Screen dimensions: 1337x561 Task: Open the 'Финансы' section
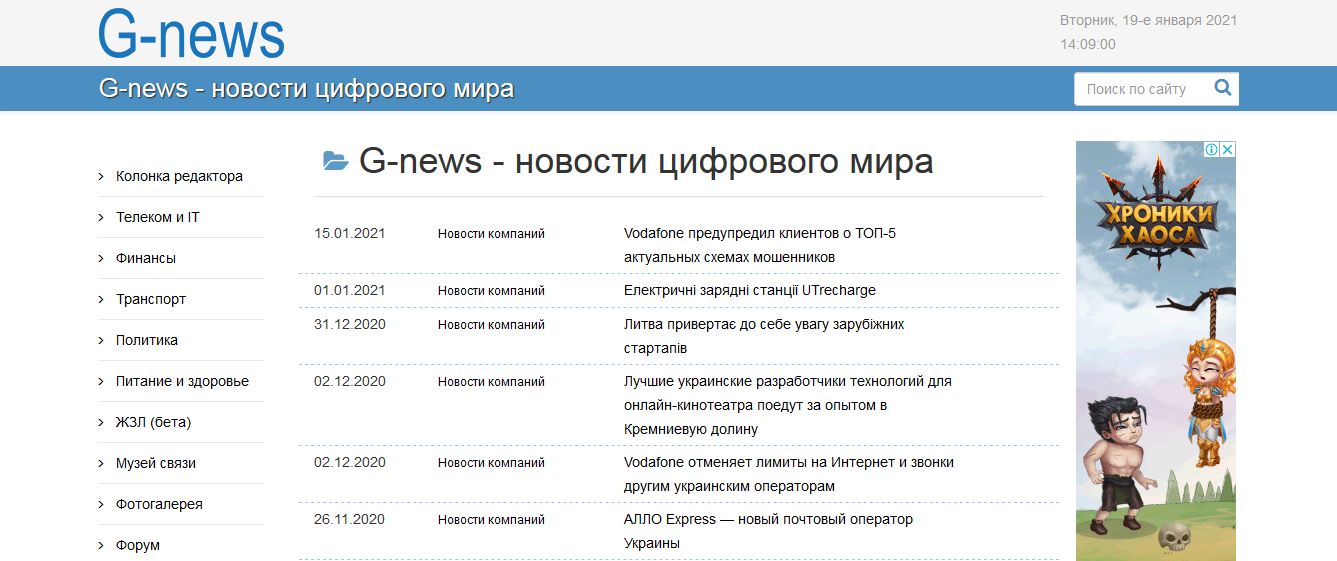[146, 258]
